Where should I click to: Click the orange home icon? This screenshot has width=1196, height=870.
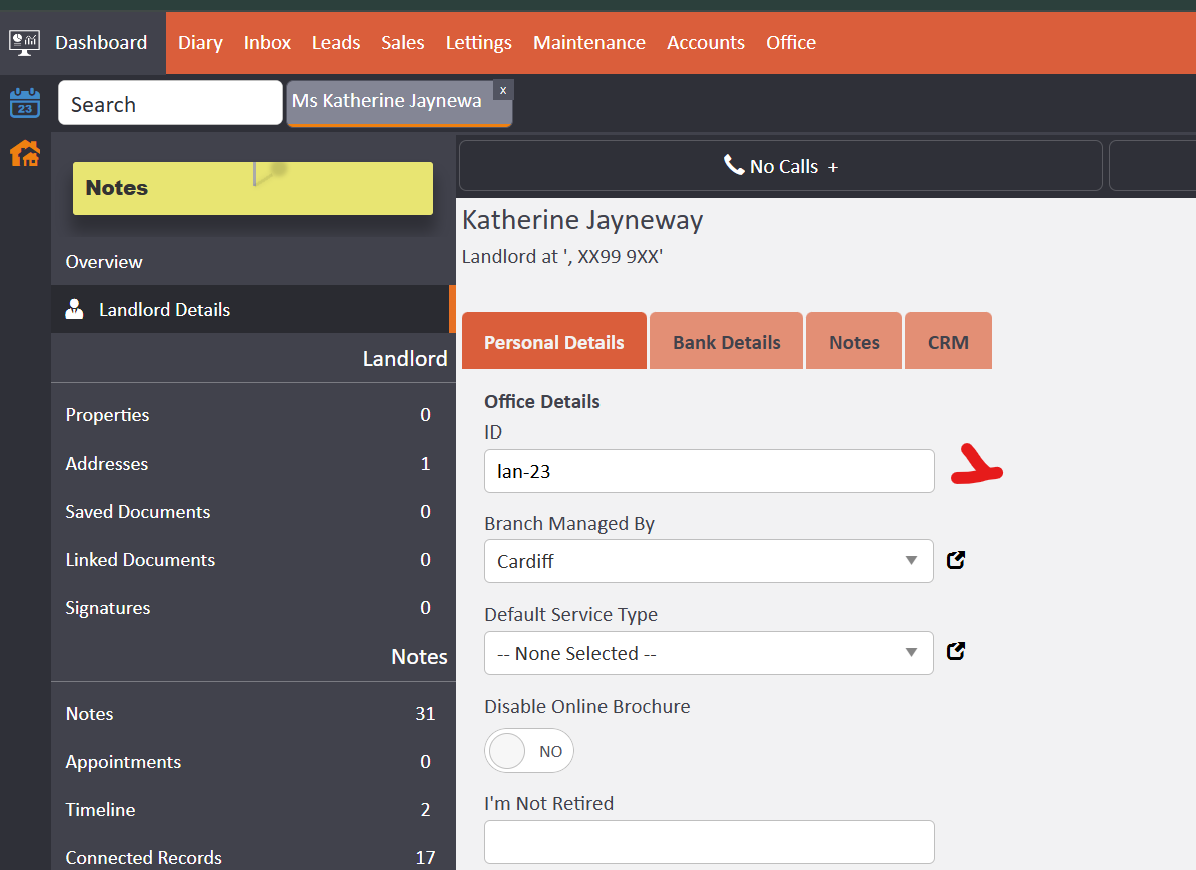(24, 153)
